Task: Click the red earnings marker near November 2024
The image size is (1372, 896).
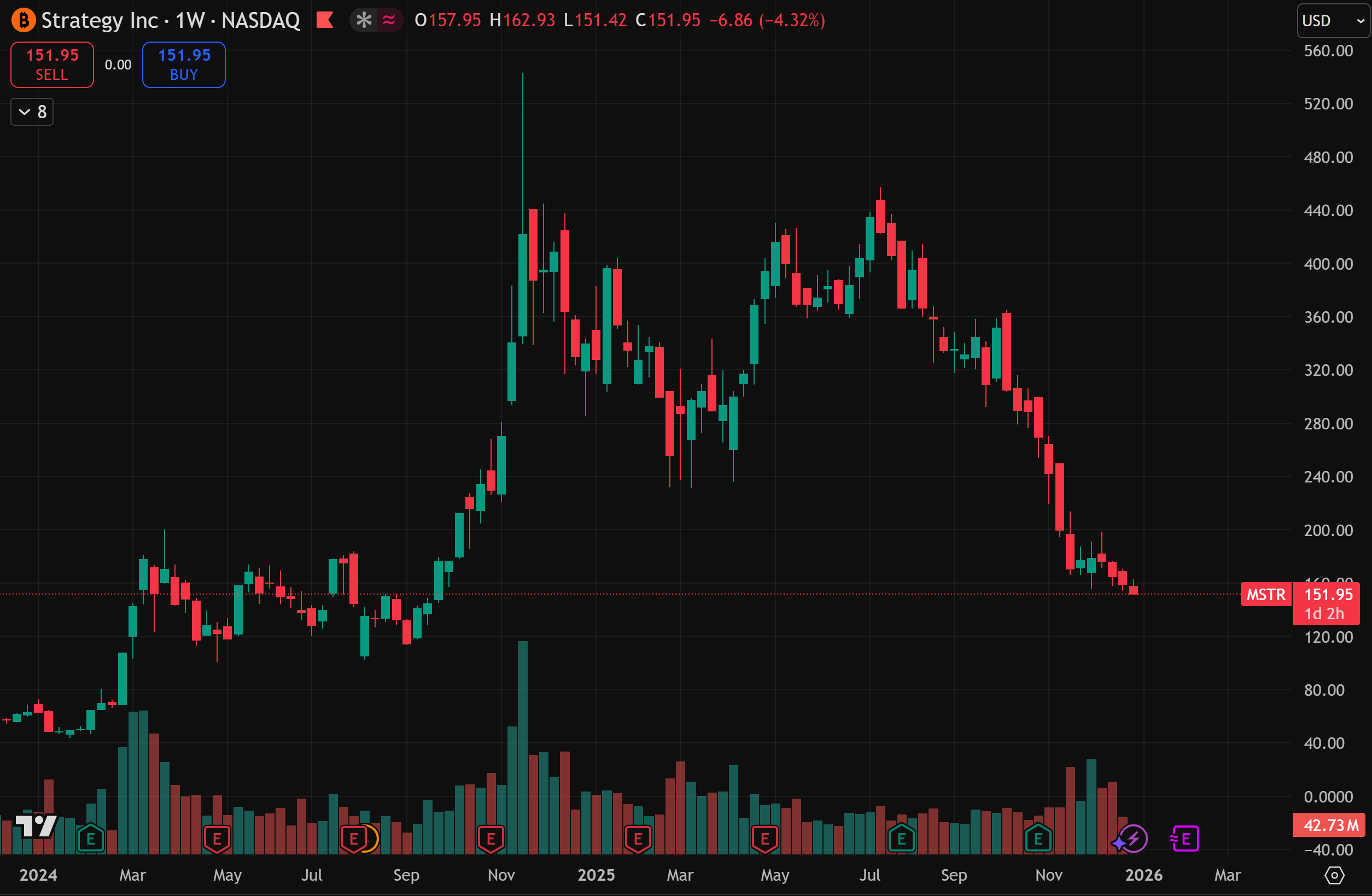Action: (491, 839)
